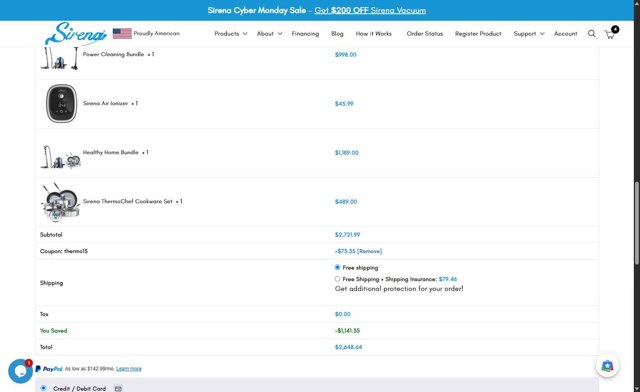Viewport: 640px width, 392px height.
Task: Select Free Shipping + Shipping Insurance option
Action: coord(337,279)
